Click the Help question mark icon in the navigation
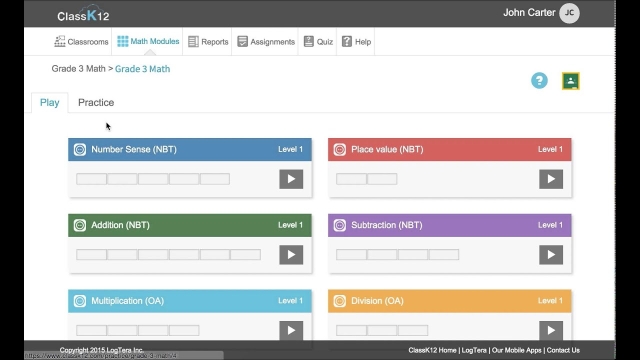This screenshot has height=360, width=640. [347, 41]
